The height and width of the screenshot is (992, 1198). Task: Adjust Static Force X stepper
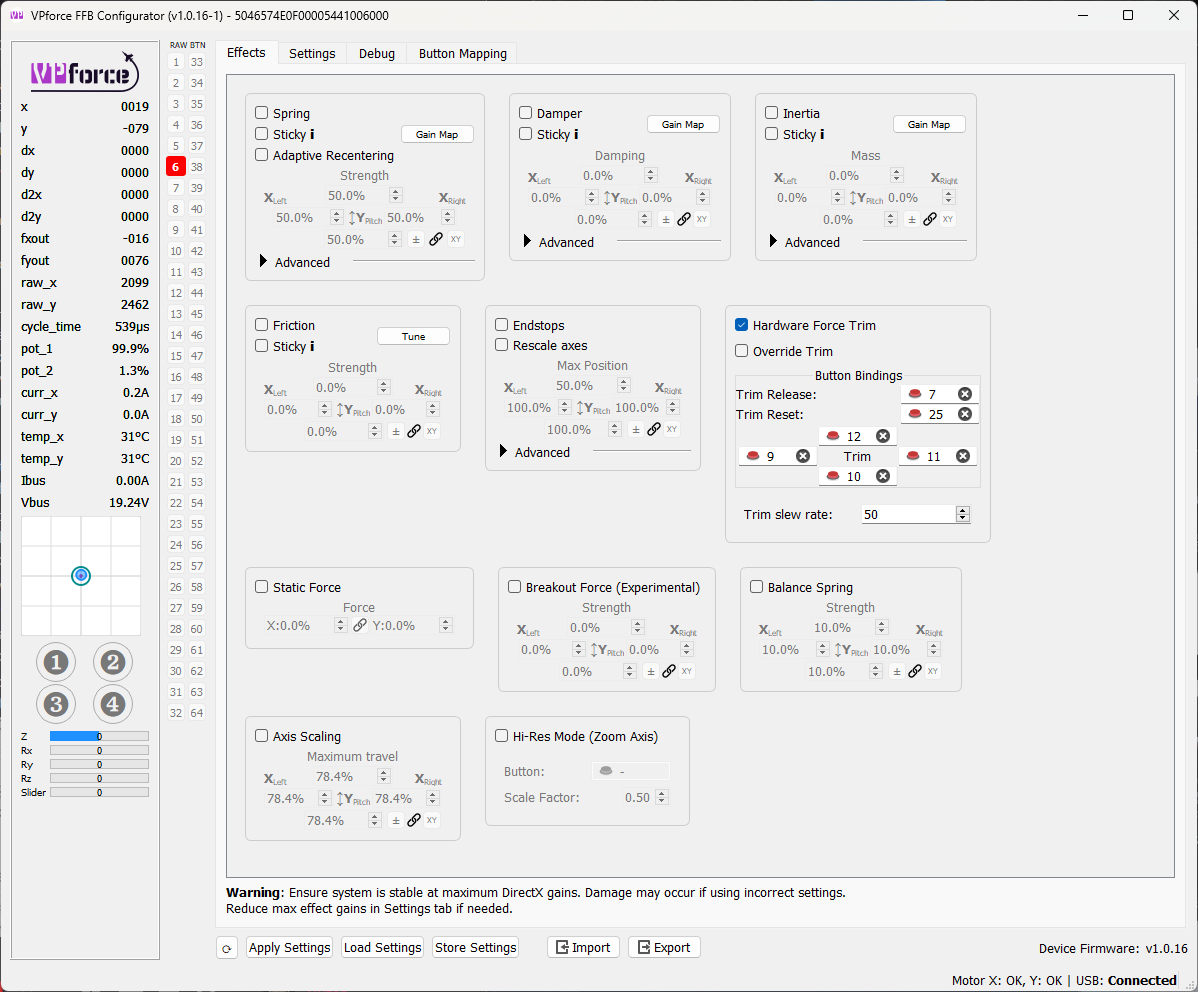pos(341,625)
